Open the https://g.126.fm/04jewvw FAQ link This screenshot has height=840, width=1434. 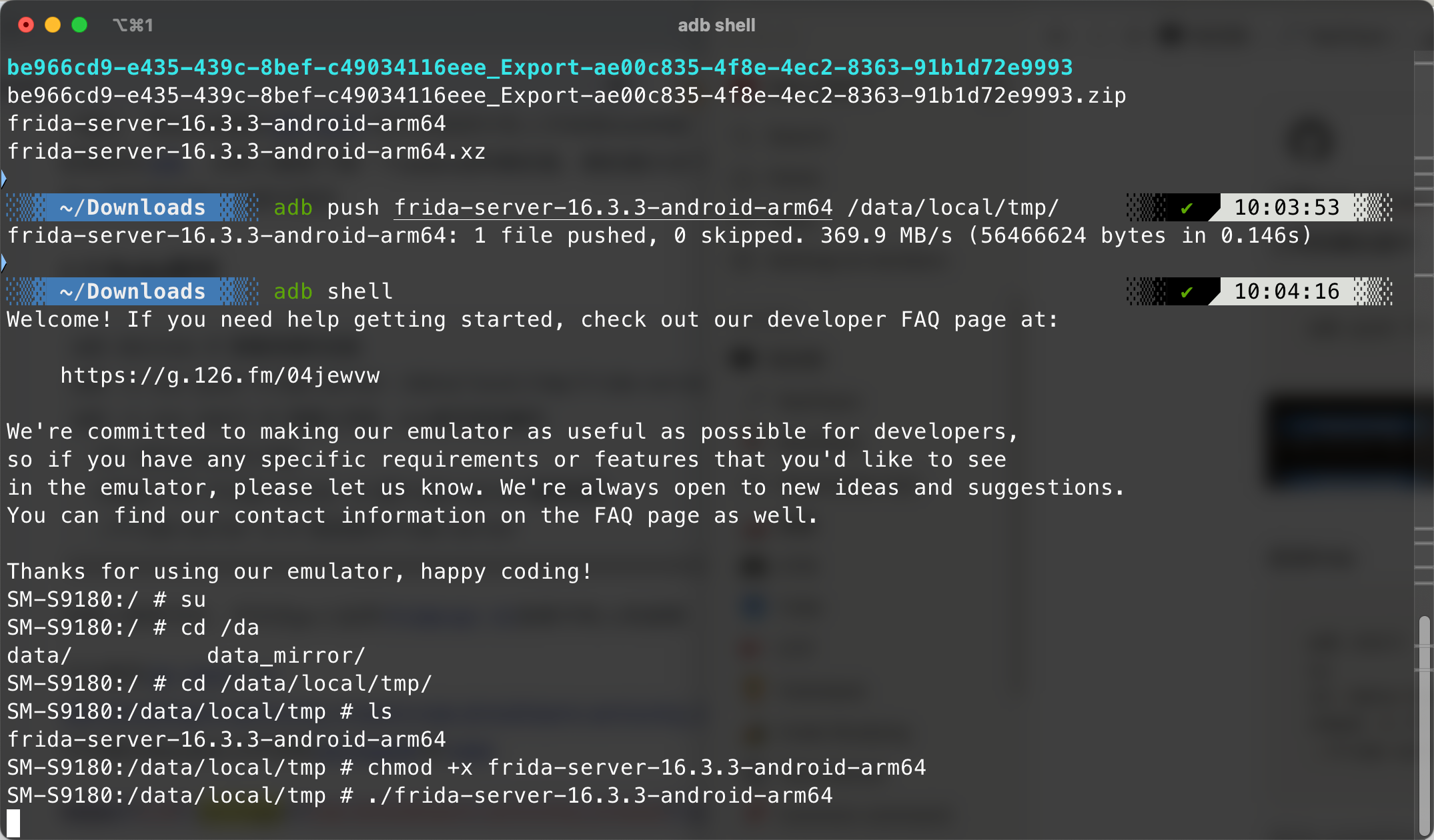pos(220,376)
